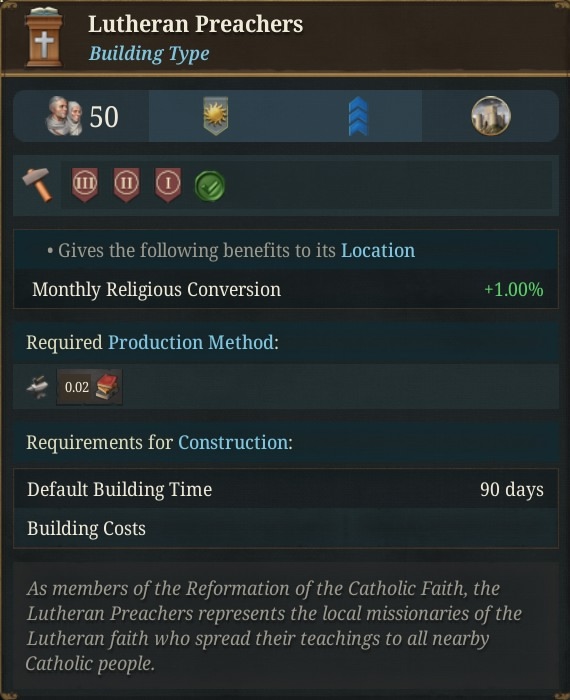Viewport: 570px width, 700px height.
Task: Open the Construction link
Action: [x=233, y=442]
